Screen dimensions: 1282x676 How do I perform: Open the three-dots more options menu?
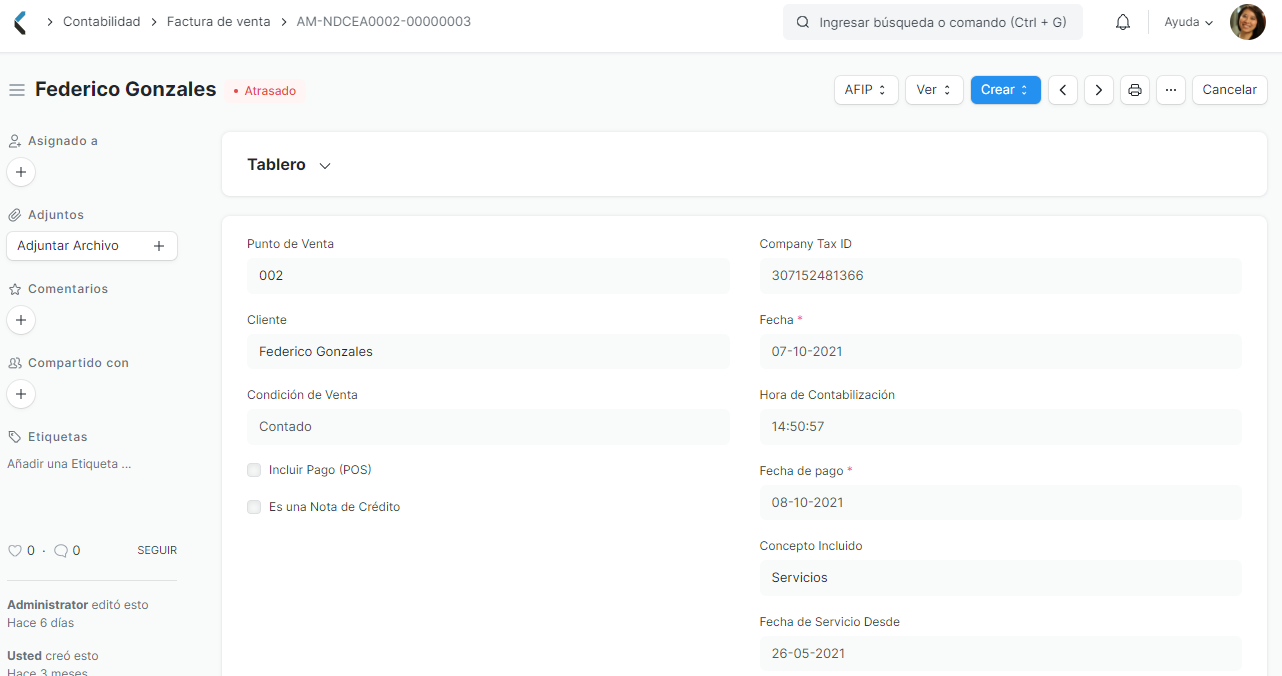pos(1171,90)
